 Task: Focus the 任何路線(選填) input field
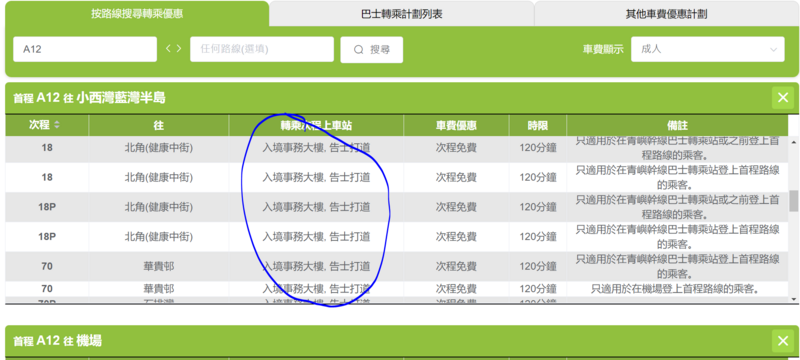click(262, 49)
